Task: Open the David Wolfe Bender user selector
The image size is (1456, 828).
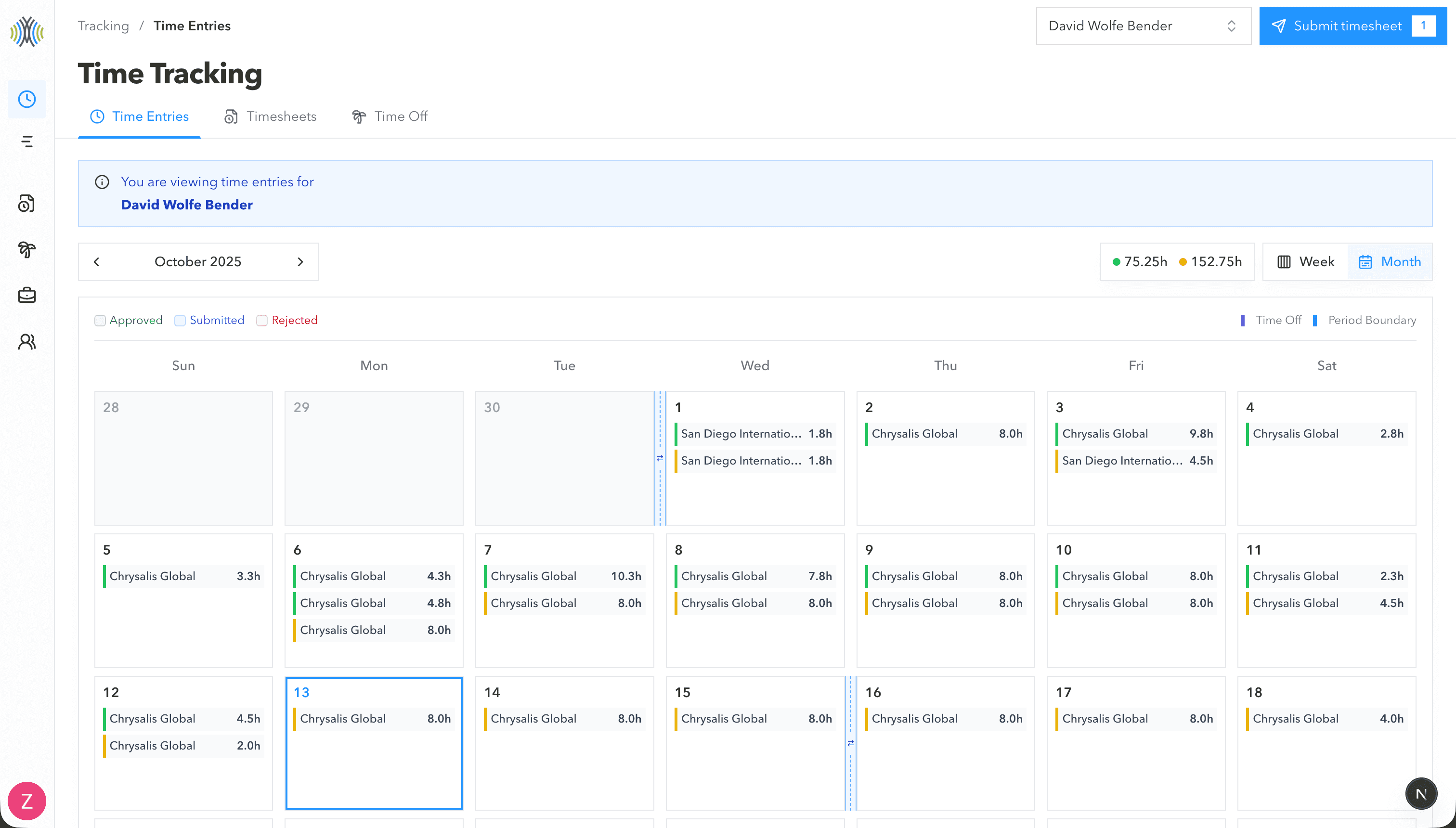Action: point(1143,26)
